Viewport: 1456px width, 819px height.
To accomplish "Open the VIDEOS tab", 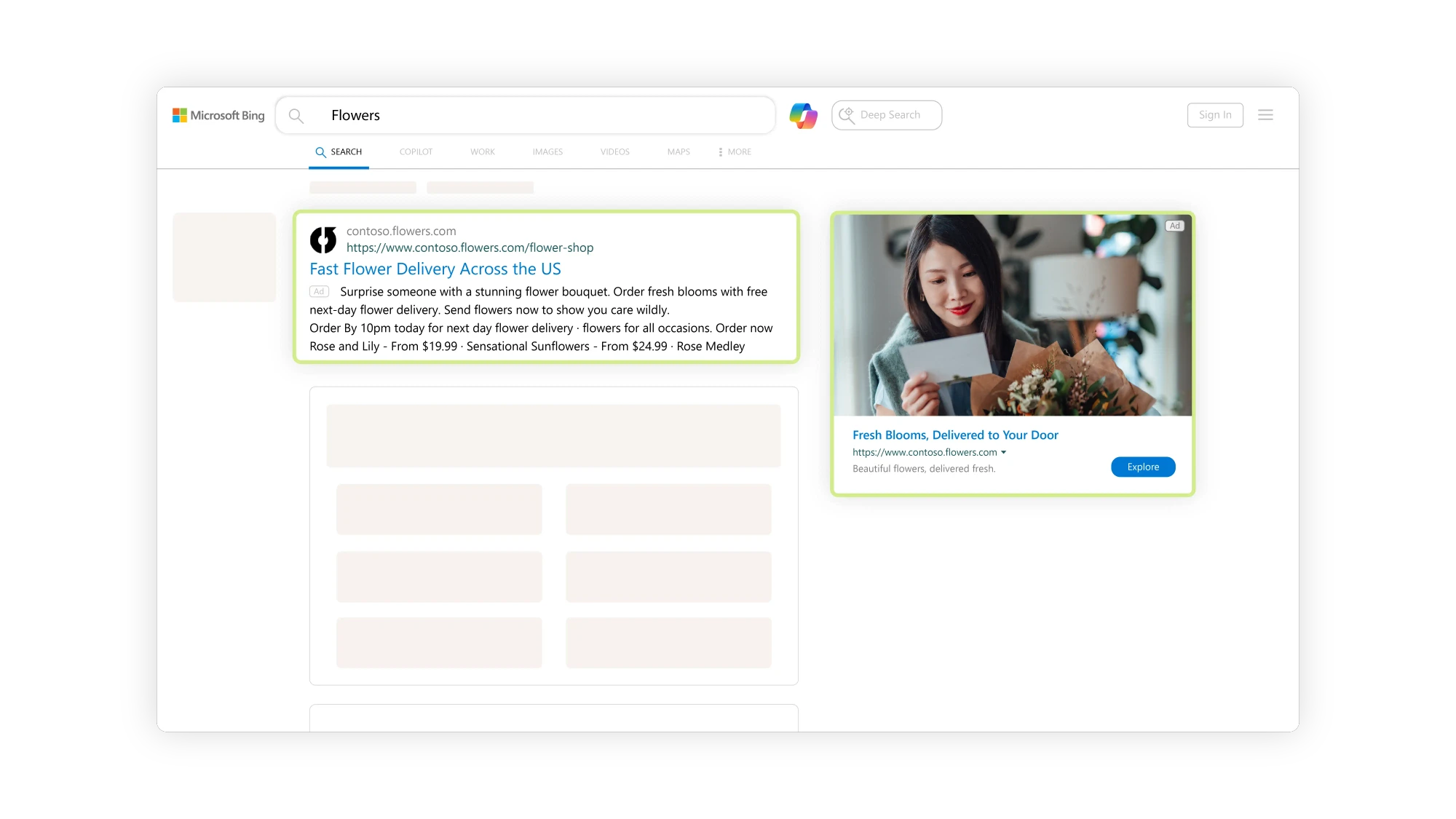I will point(614,151).
